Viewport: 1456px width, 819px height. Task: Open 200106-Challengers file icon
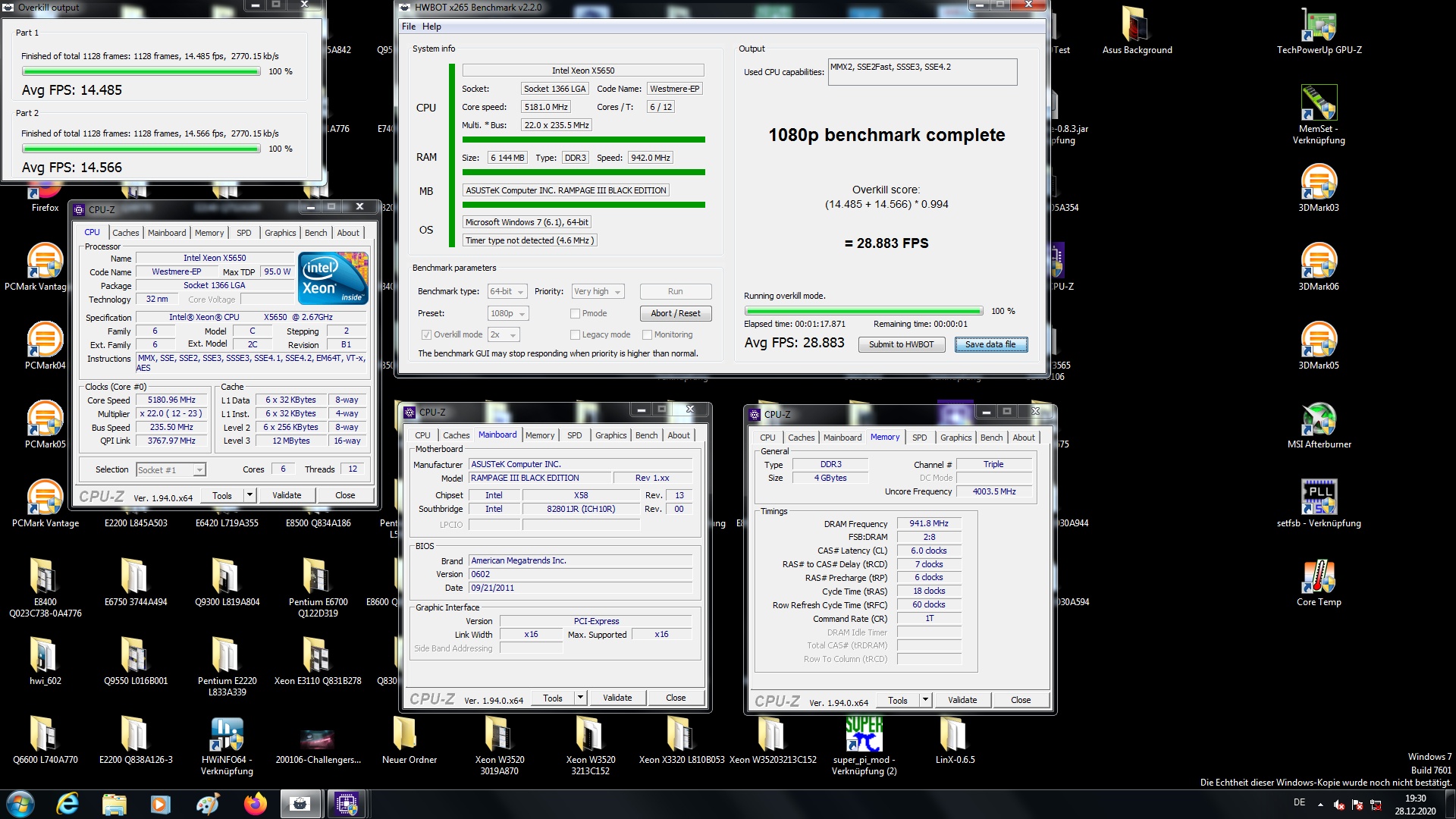(x=318, y=745)
